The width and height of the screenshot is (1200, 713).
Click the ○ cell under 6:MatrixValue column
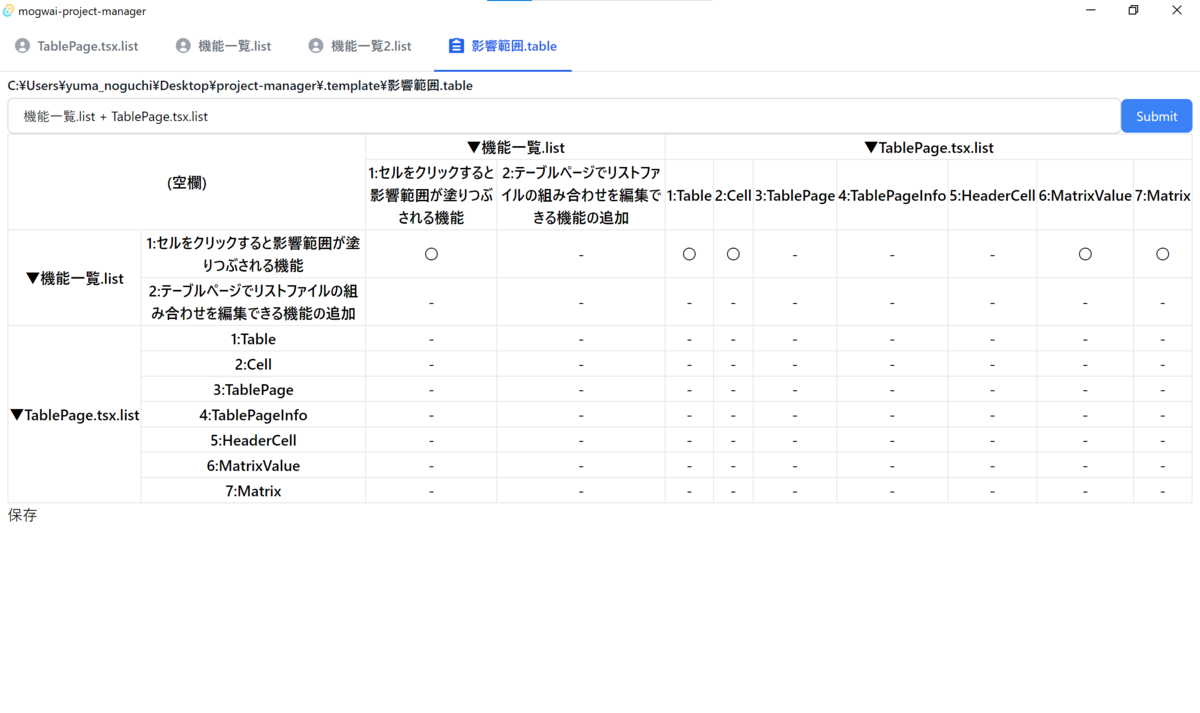click(1085, 254)
